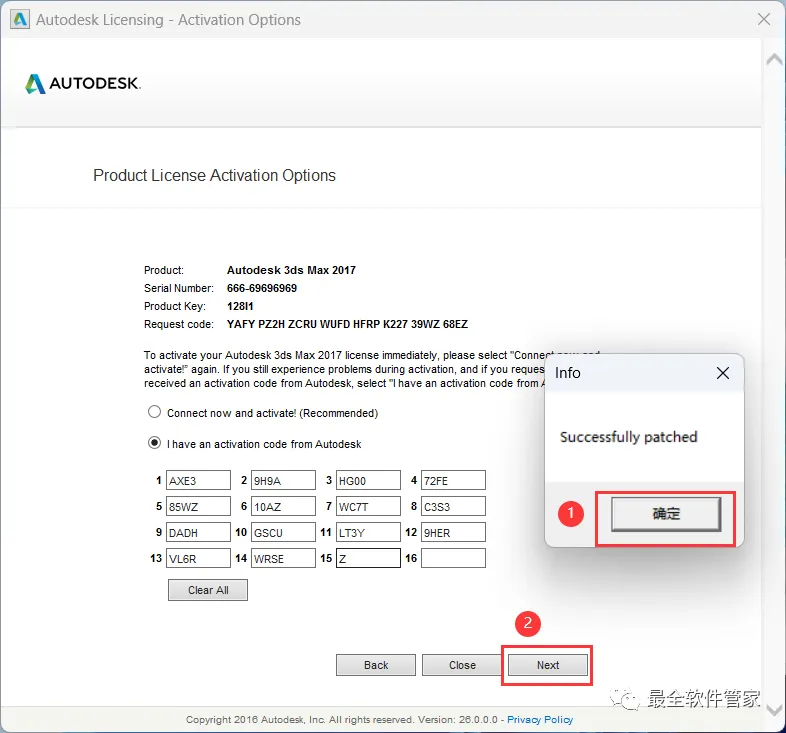Select I have an activation code option
Image resolution: width=786 pixels, height=733 pixels.
[x=154, y=443]
